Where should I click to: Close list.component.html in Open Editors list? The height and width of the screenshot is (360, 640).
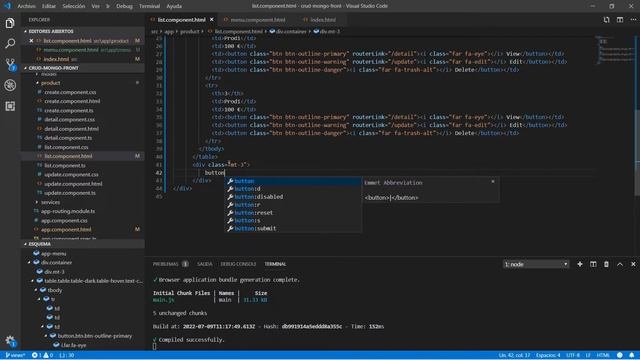click(x=31, y=41)
